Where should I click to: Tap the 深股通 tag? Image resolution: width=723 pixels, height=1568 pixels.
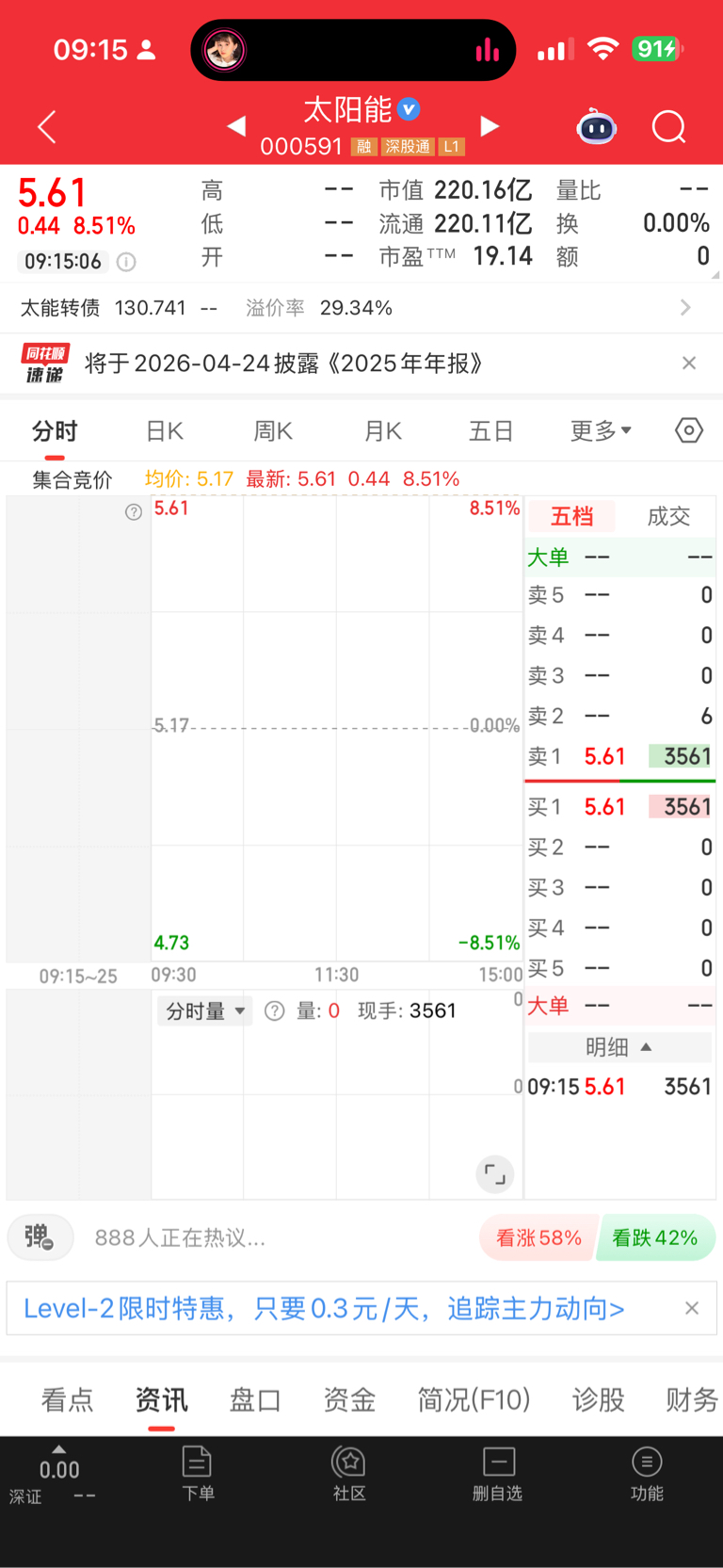(408, 147)
